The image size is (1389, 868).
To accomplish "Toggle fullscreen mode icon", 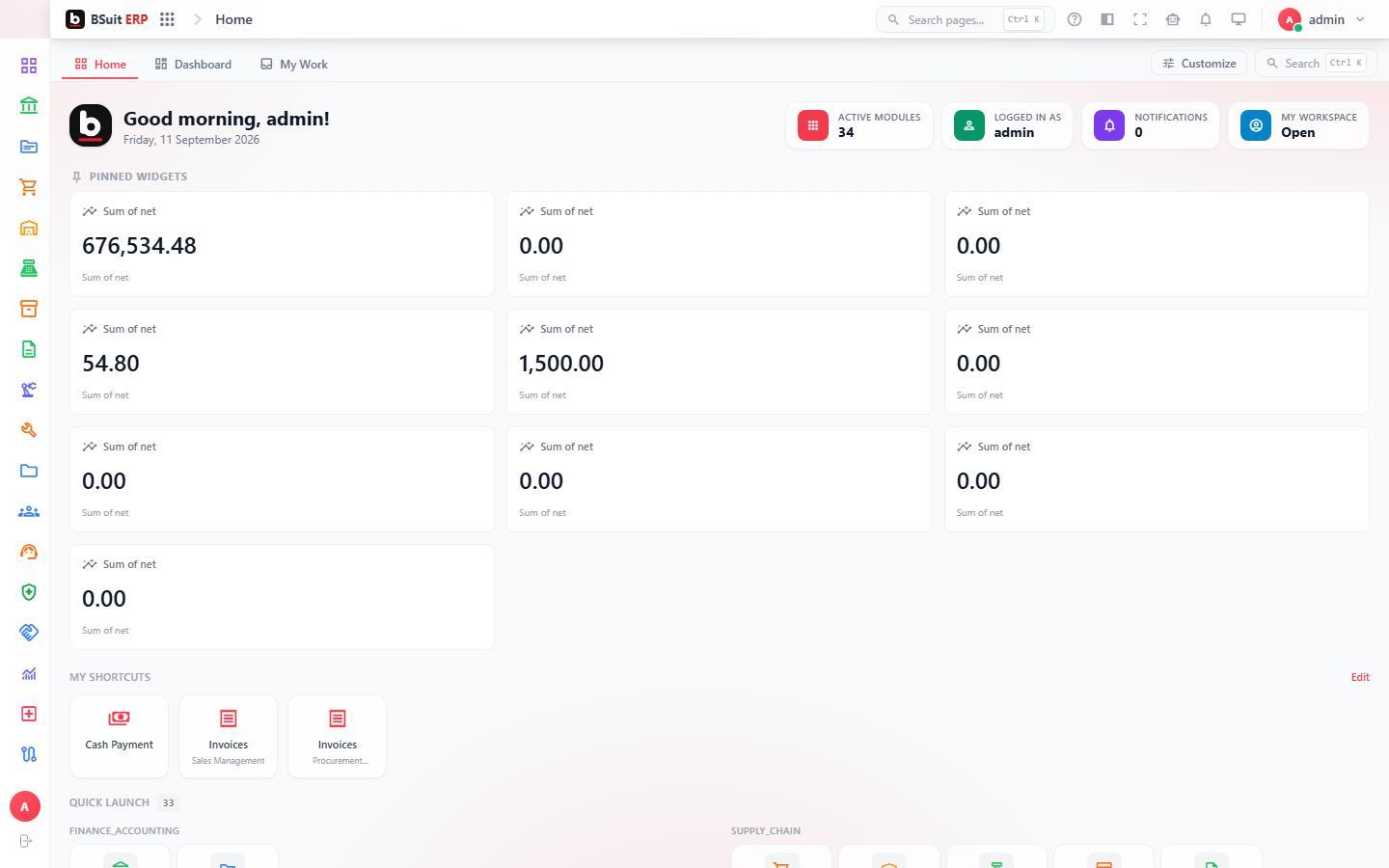I will [1140, 19].
